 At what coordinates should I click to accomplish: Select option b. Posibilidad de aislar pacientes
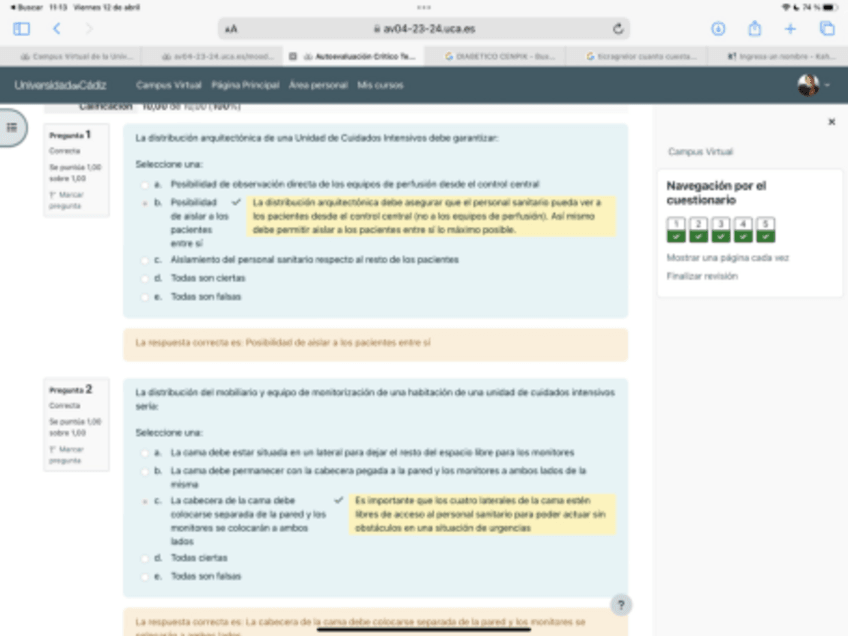[144, 203]
